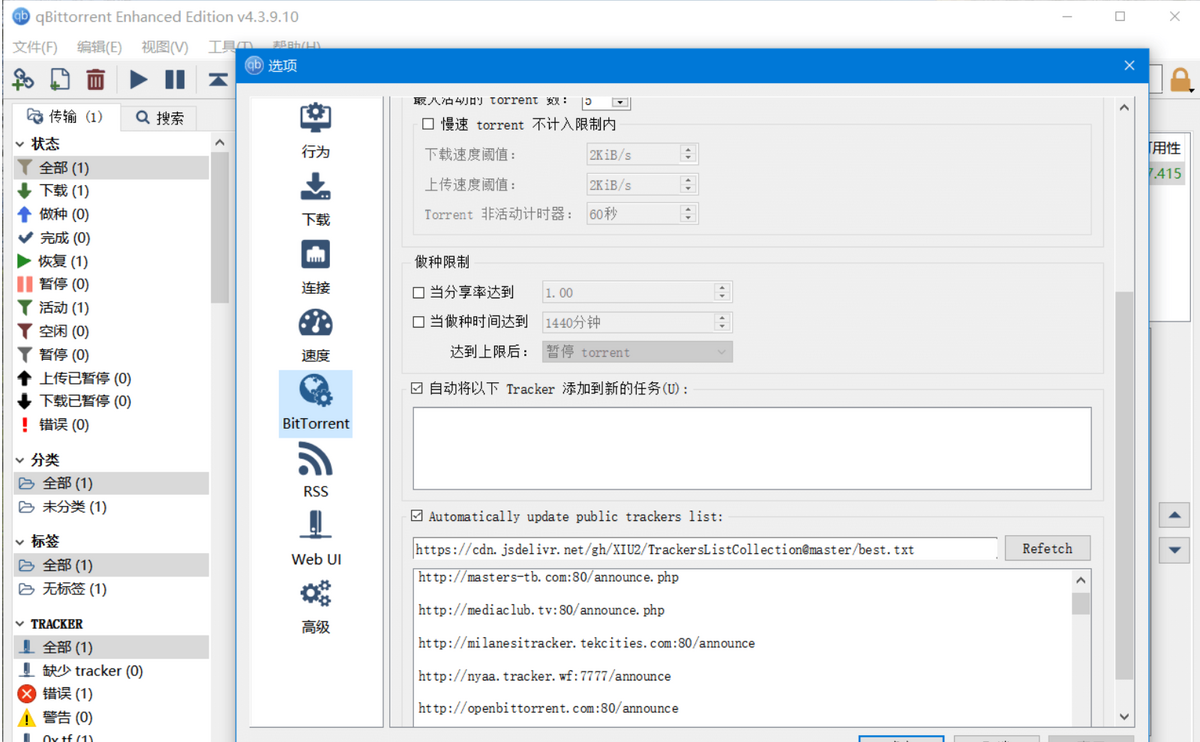The width and height of the screenshot is (1200, 742).
Task: Click the up arrow button behind dialog
Action: pos(1174,517)
